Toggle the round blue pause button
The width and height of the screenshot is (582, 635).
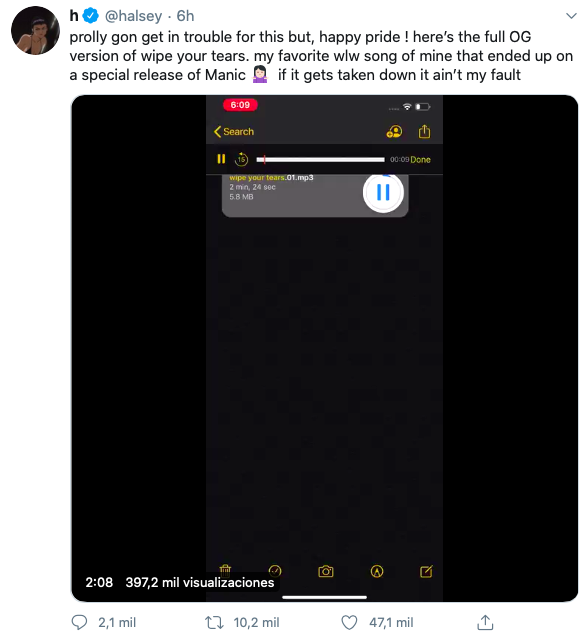pos(383,192)
